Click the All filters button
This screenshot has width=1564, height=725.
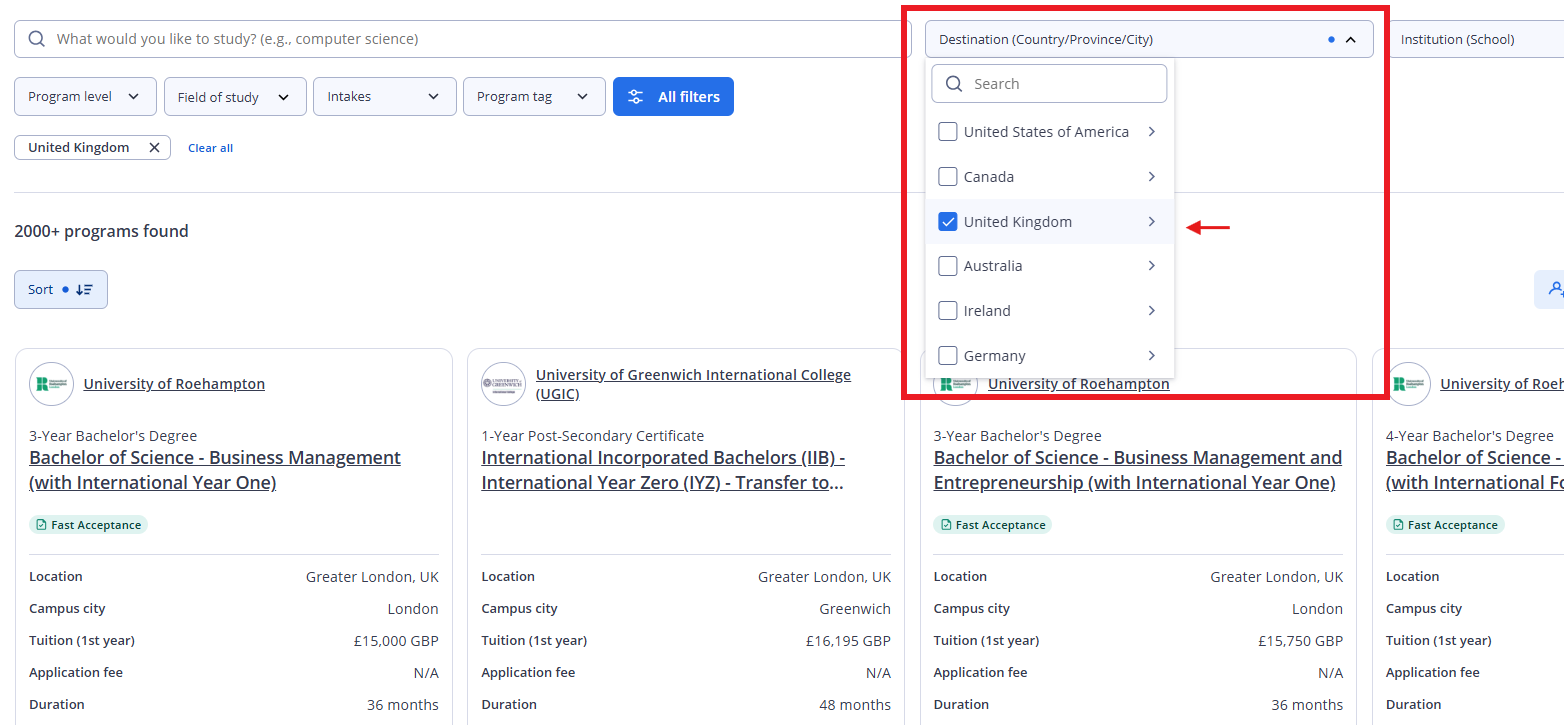(x=673, y=97)
